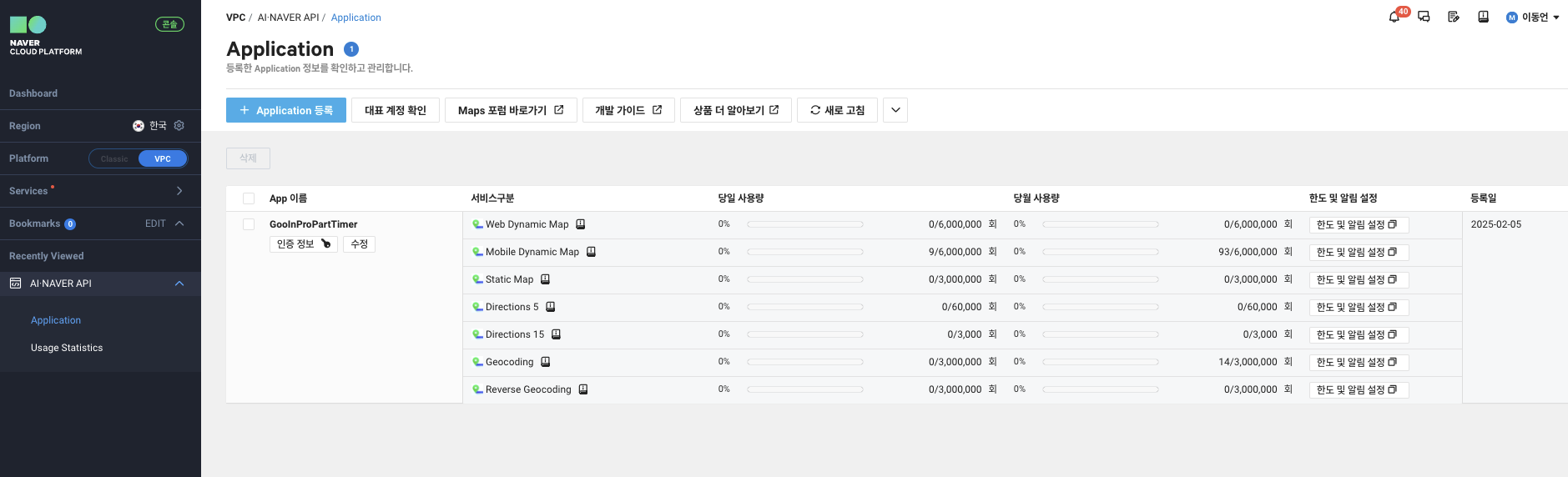Open Directions 15 guide book icon
The height and width of the screenshot is (477, 1568).
pos(556,334)
